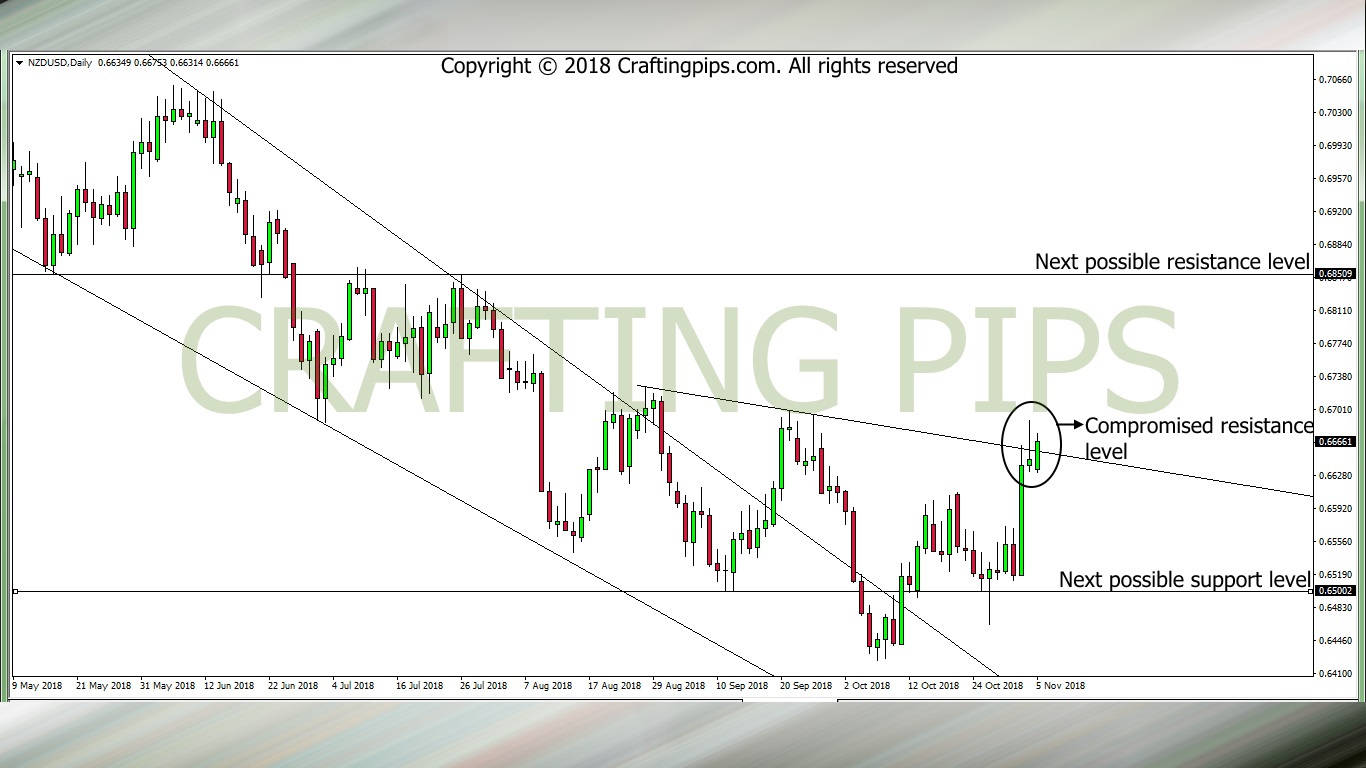Viewport: 1366px width, 768px height.
Task: Click the 10 Sep 2018 date label
Action: (742, 686)
